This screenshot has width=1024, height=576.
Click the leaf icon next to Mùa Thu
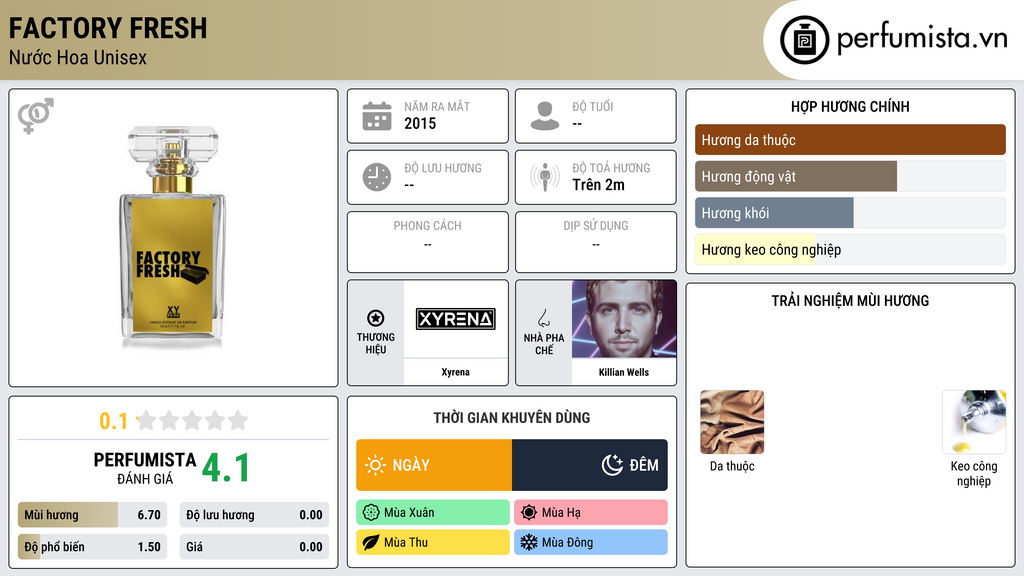click(371, 542)
